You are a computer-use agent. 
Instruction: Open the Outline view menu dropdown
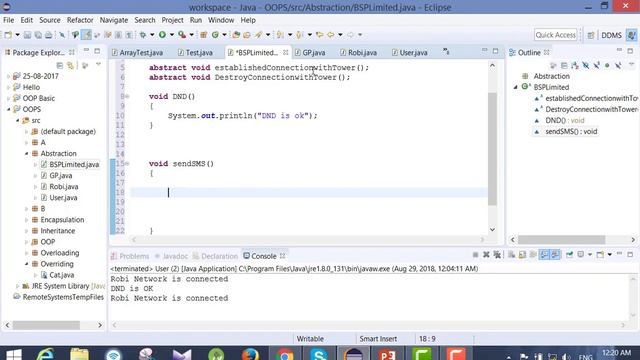pos(631,65)
